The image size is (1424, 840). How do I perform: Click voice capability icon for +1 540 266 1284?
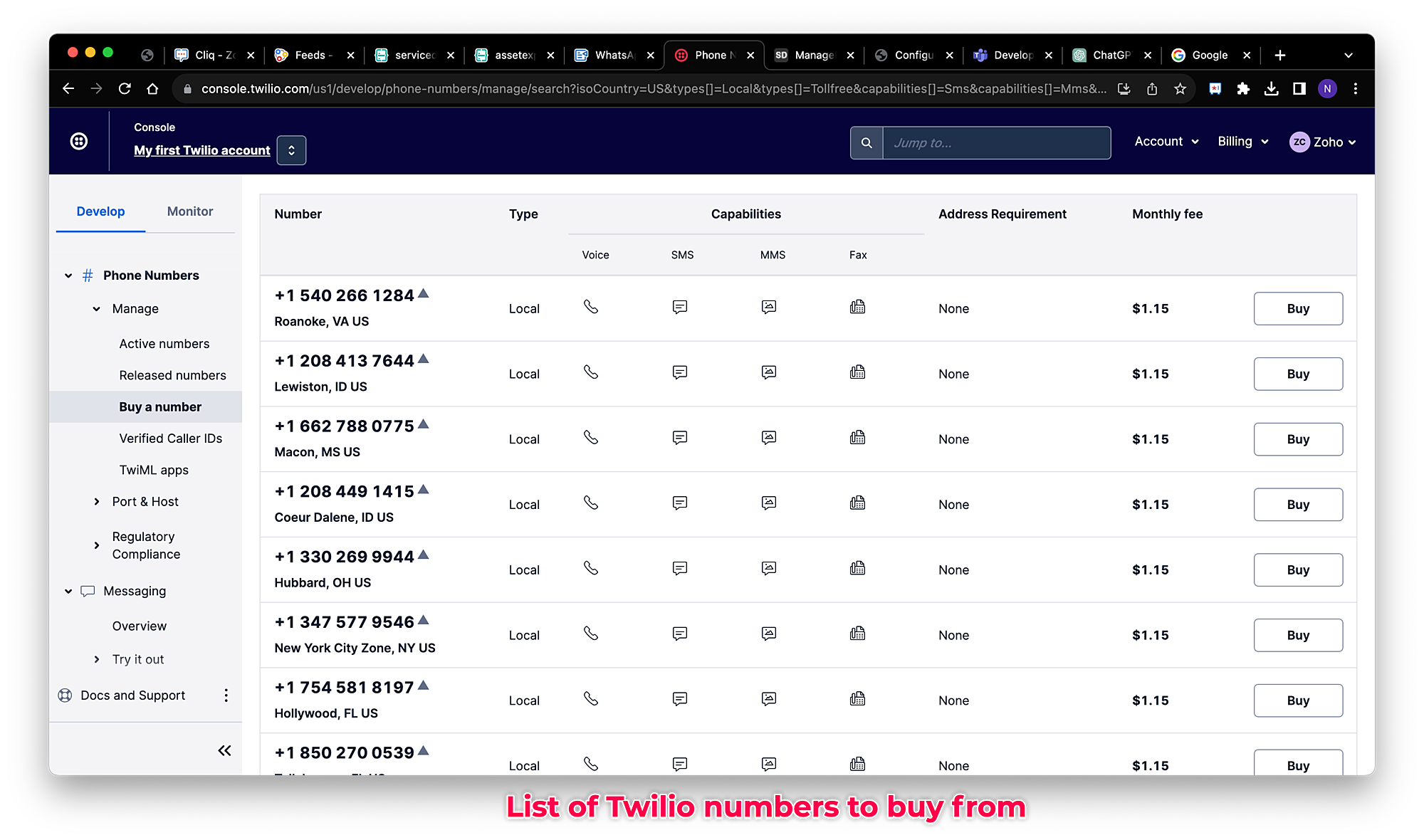pyautogui.click(x=591, y=307)
